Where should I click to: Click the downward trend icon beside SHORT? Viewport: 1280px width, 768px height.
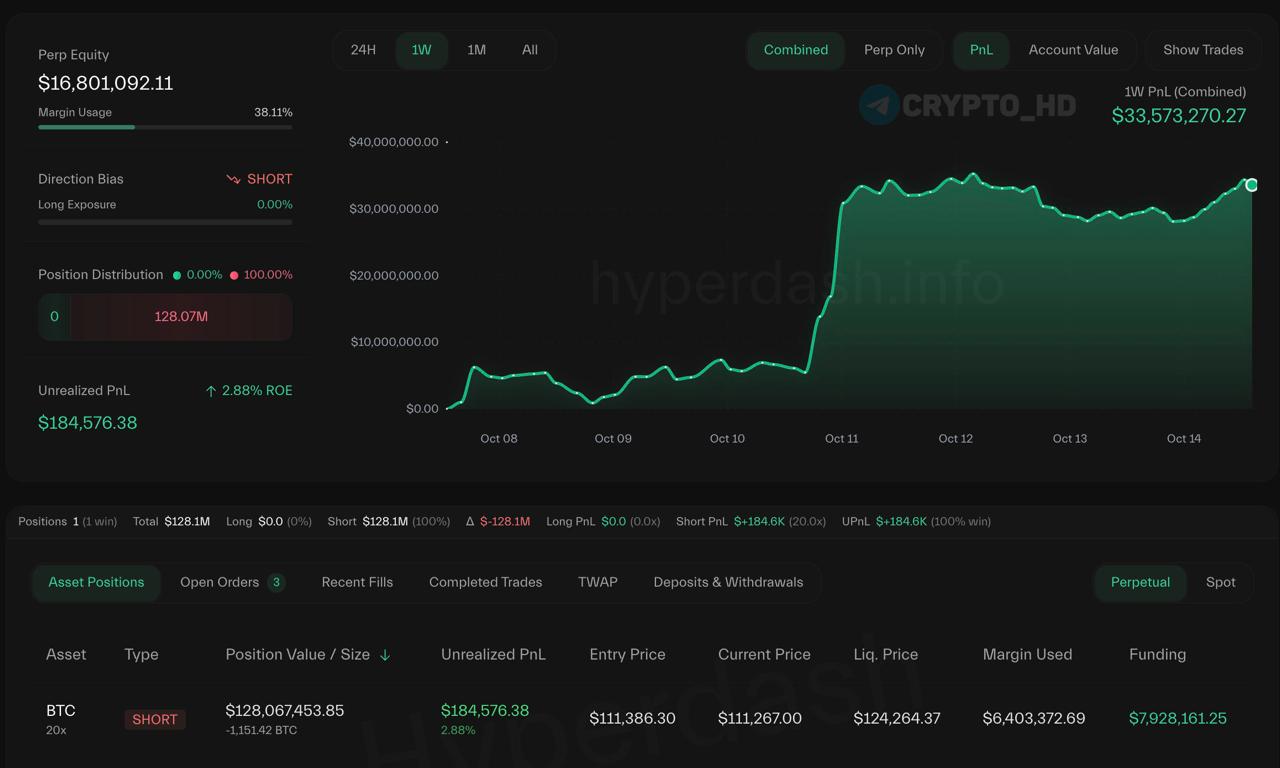coord(233,179)
